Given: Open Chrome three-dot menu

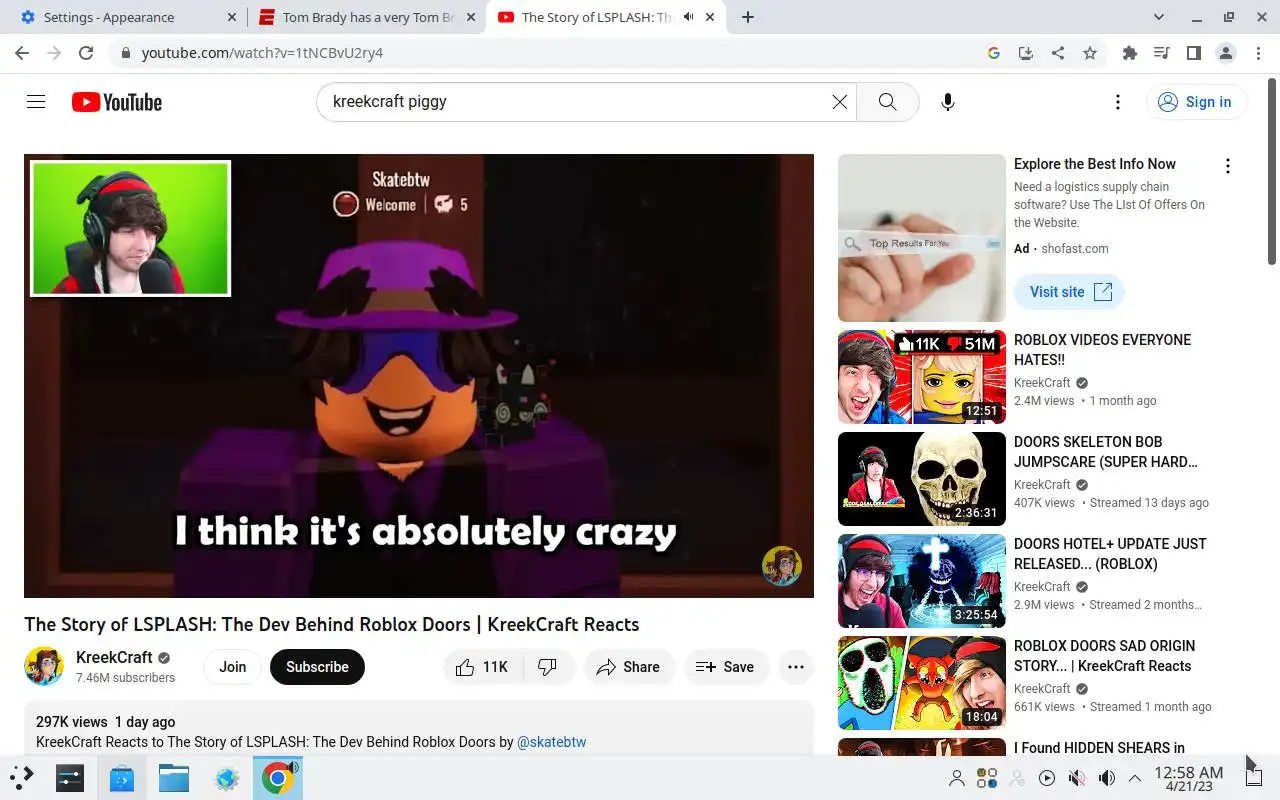Looking at the screenshot, I should pos(1258,53).
